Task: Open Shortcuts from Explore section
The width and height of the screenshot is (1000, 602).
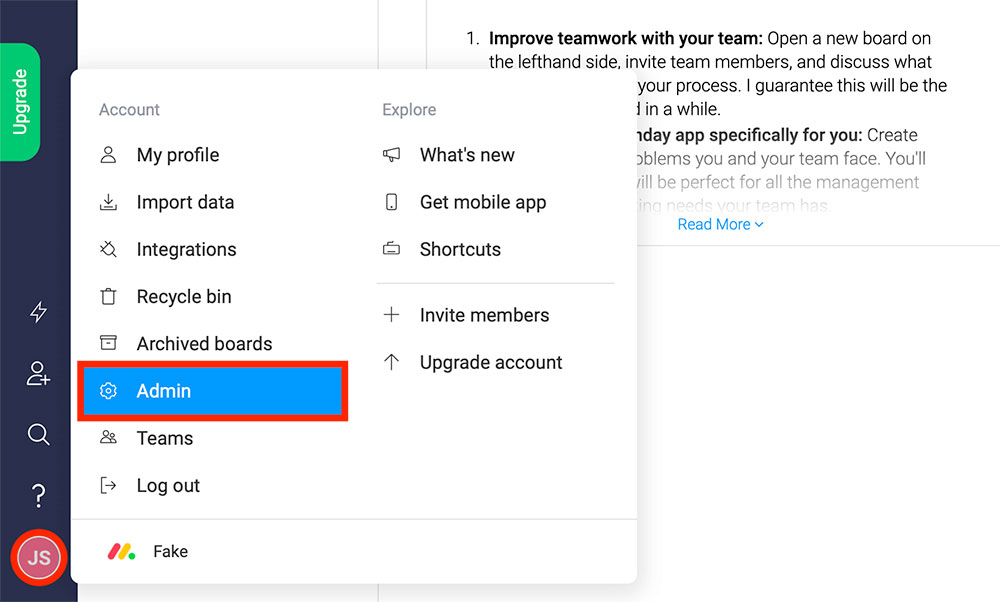Action: tap(460, 250)
